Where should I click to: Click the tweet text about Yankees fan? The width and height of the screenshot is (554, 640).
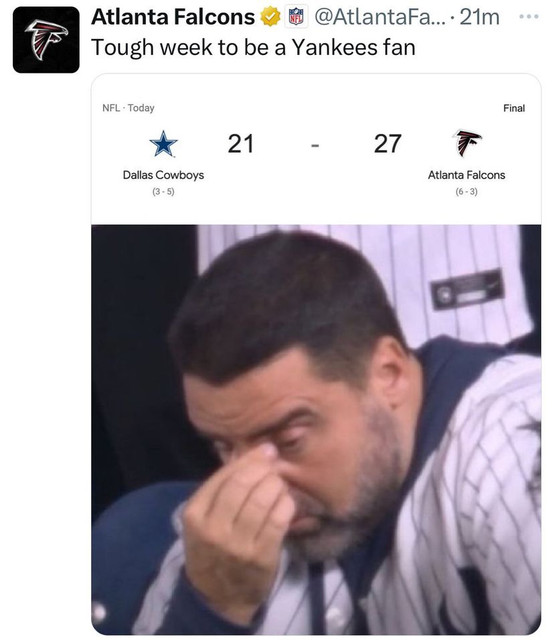pyautogui.click(x=253, y=48)
